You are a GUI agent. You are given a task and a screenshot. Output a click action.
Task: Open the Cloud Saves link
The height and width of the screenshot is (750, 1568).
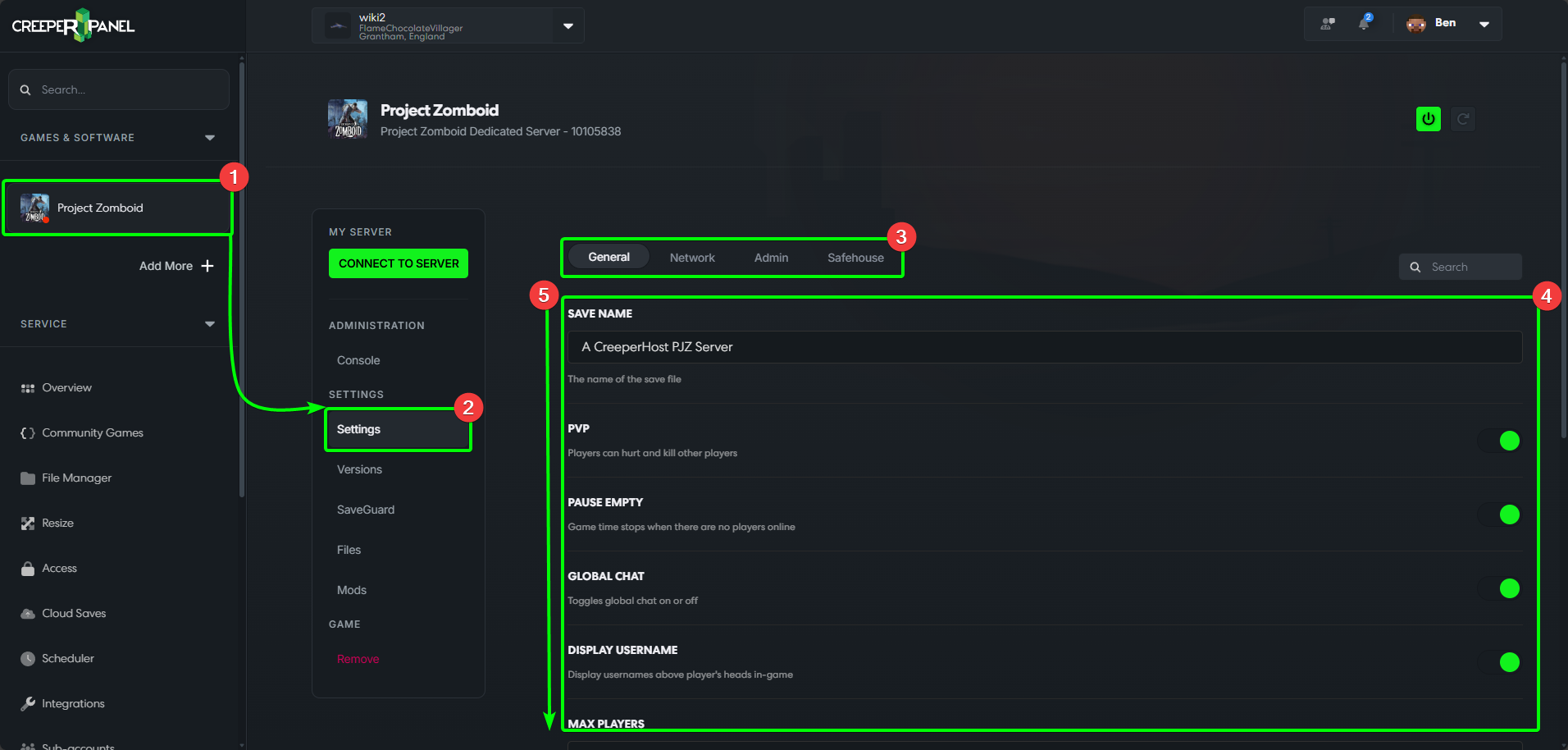pyautogui.click(x=74, y=614)
